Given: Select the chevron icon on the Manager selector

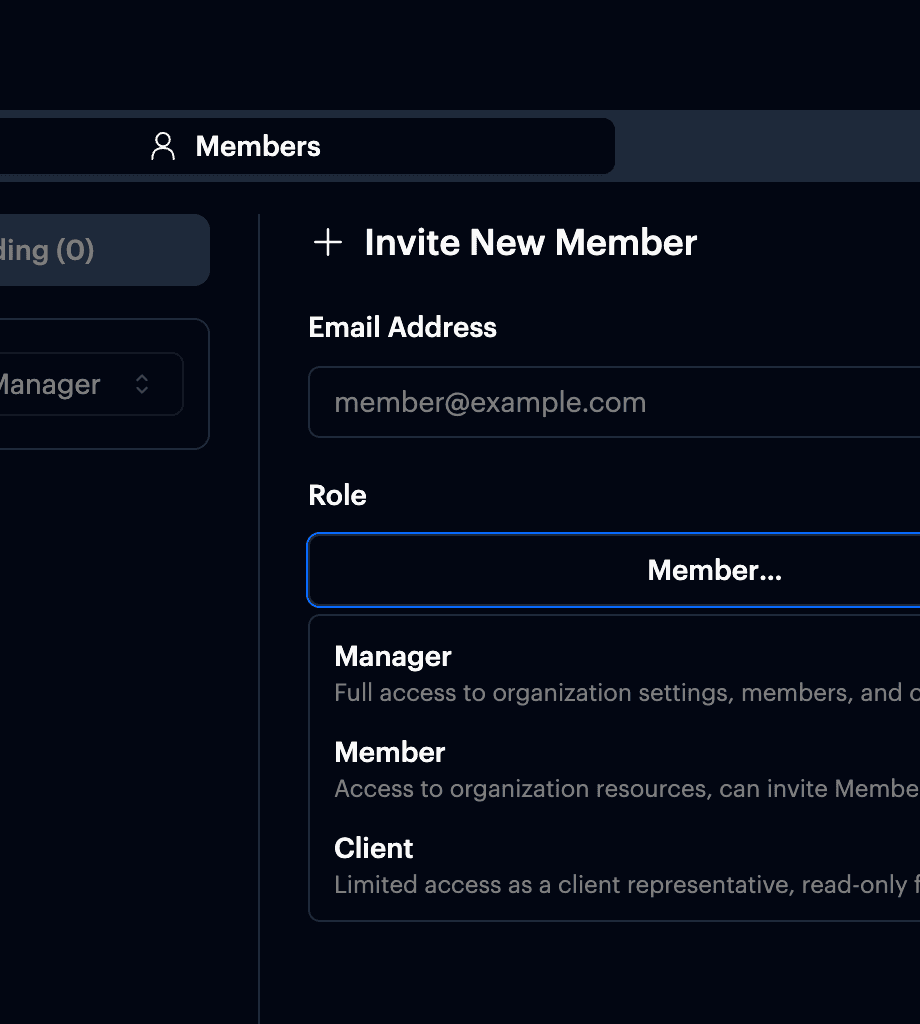Looking at the screenshot, I should (x=141, y=384).
